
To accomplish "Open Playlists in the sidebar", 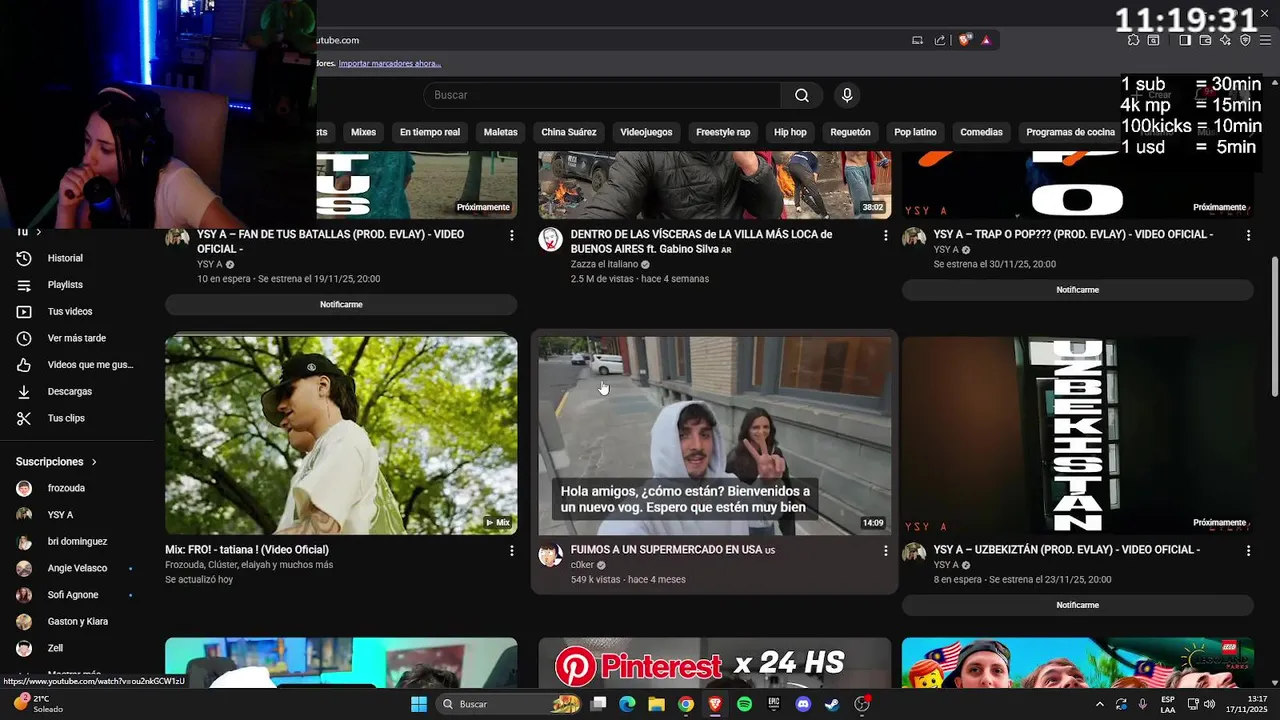I will pyautogui.click(x=65, y=285).
